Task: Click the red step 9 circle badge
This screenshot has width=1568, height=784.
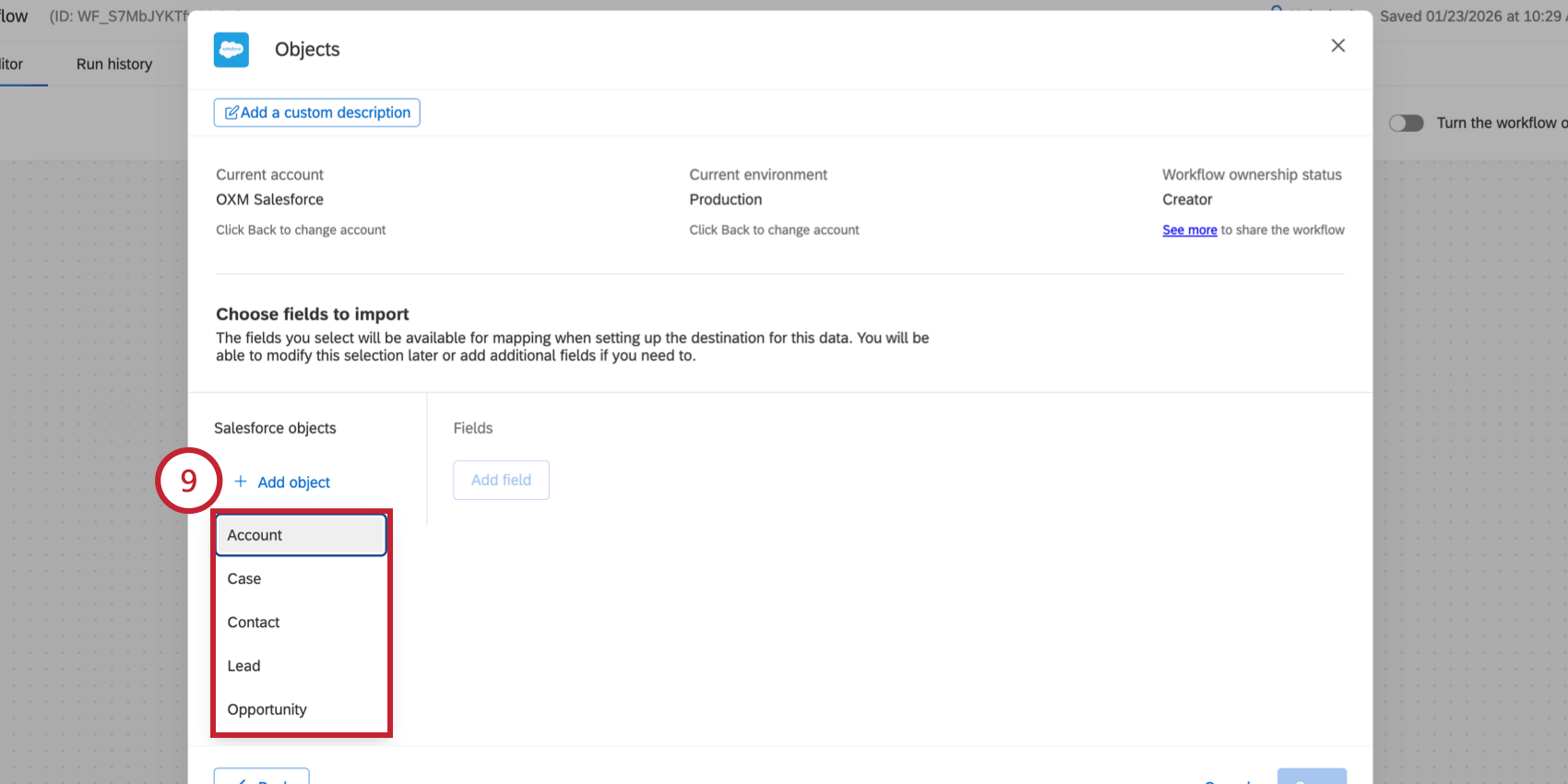Action: pyautogui.click(x=189, y=481)
